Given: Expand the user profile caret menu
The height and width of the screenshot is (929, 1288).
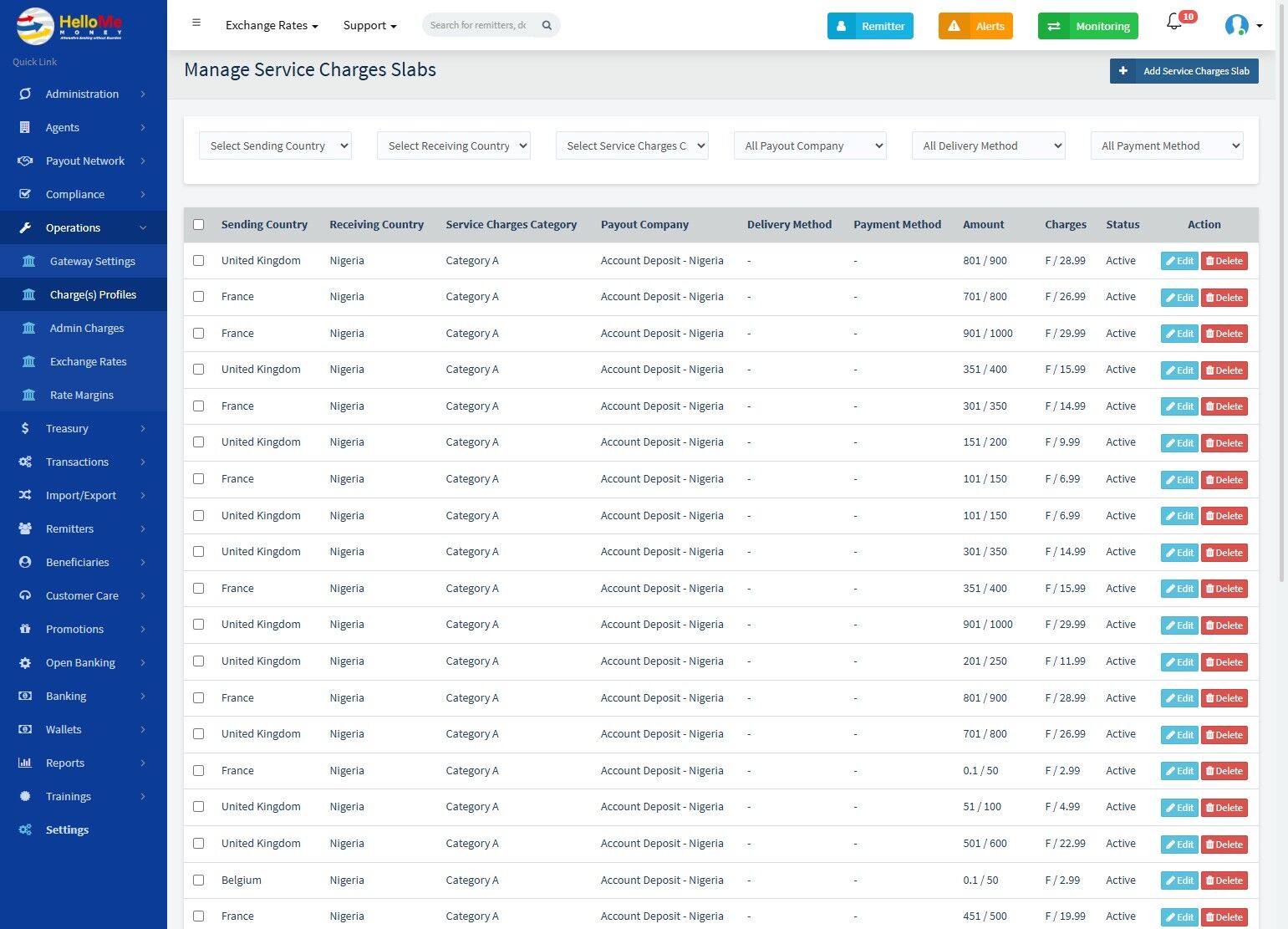Looking at the screenshot, I should 1260,25.
